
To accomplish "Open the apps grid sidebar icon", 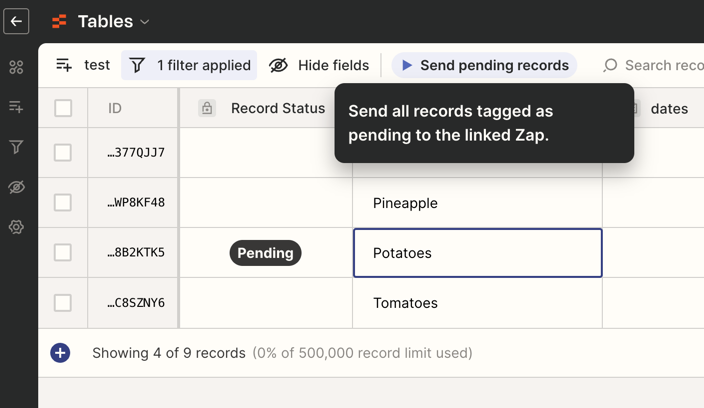I will pyautogui.click(x=16, y=67).
